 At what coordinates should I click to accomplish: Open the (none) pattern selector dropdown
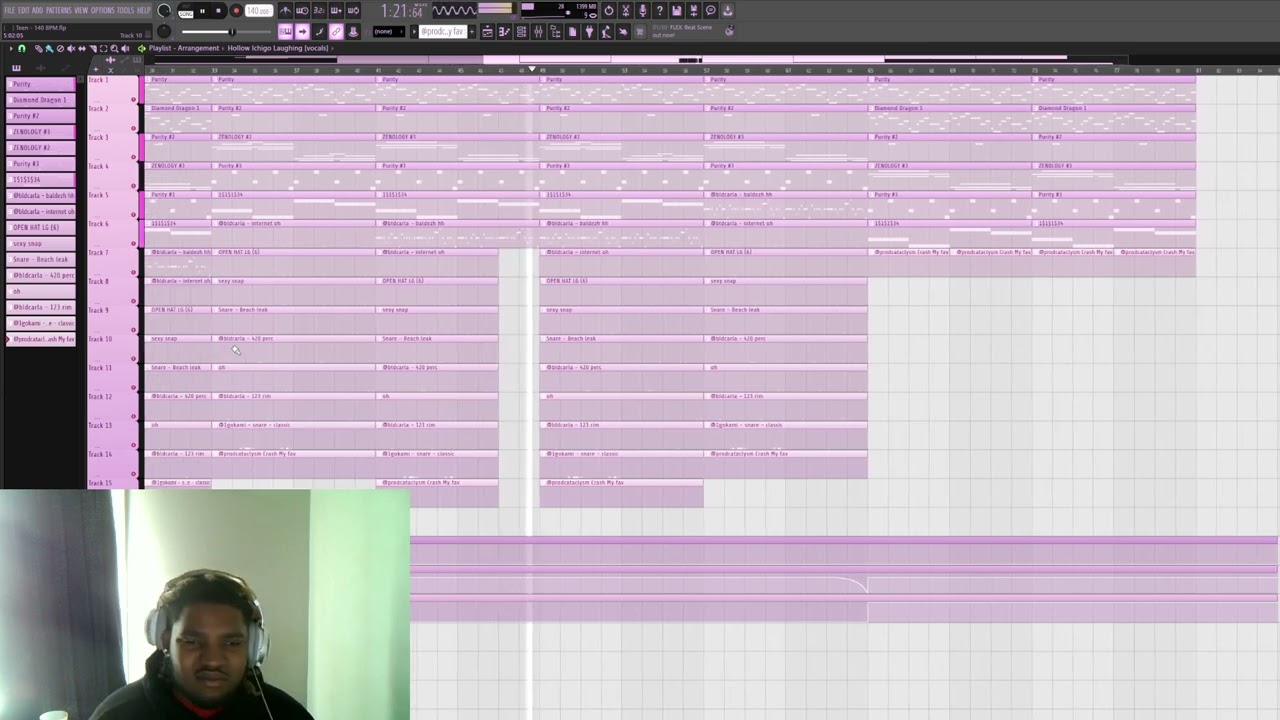(x=389, y=31)
